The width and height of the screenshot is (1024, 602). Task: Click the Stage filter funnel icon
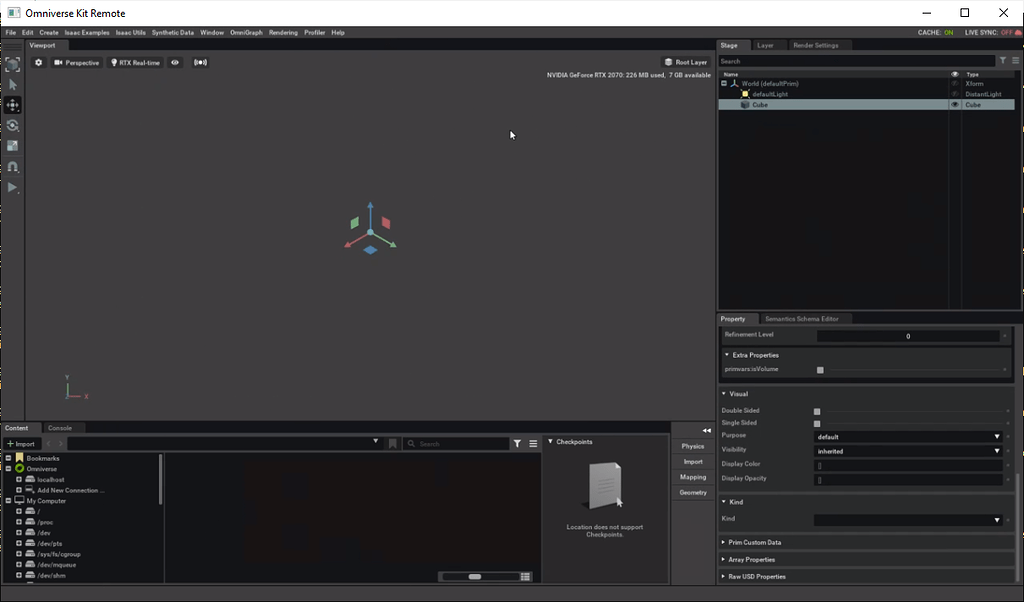1003,61
